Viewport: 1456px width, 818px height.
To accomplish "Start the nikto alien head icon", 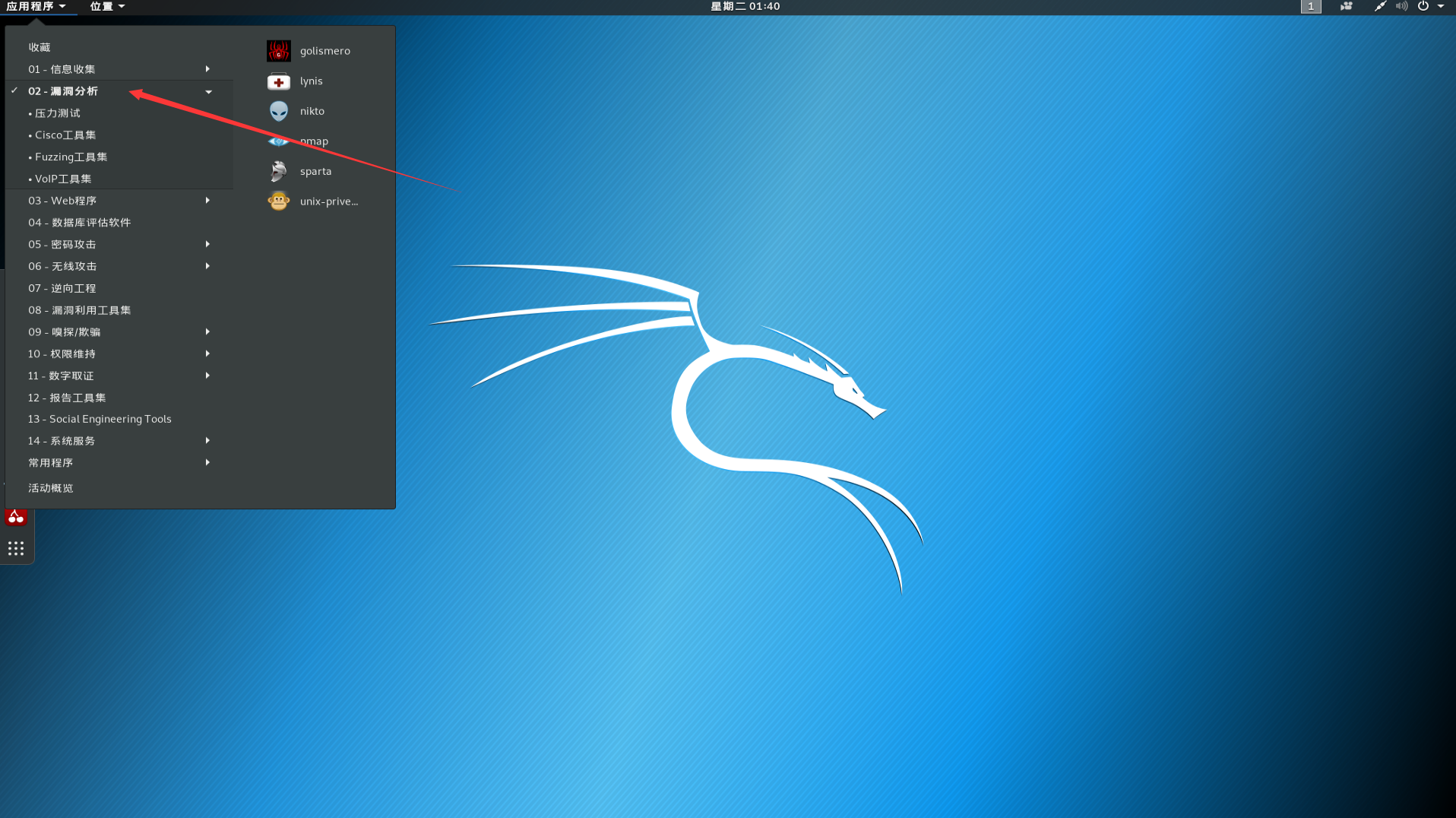I will (x=279, y=111).
